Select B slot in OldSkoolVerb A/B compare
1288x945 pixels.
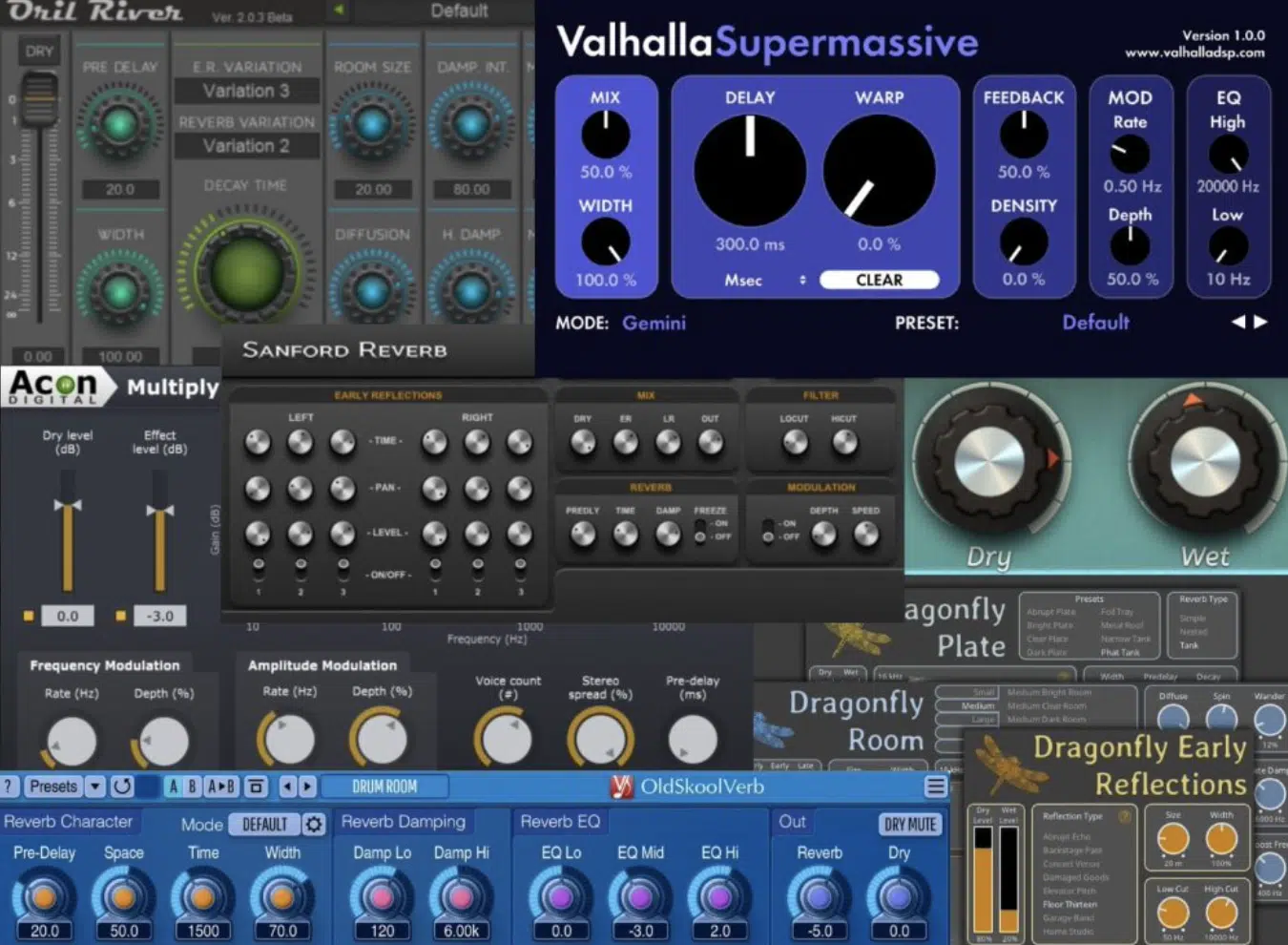(x=192, y=787)
